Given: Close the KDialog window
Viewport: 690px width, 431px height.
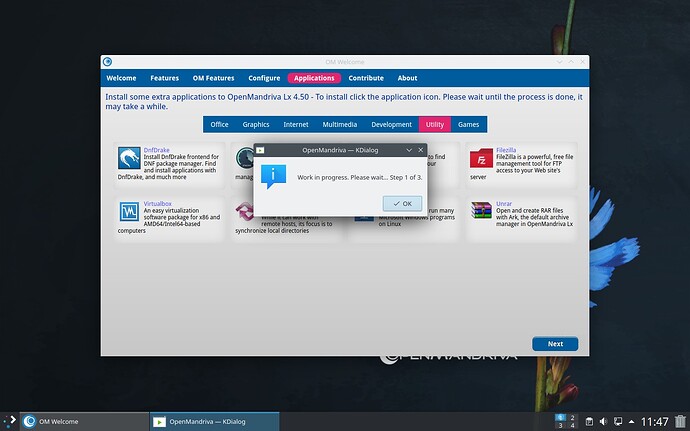Looking at the screenshot, I should click(x=421, y=150).
